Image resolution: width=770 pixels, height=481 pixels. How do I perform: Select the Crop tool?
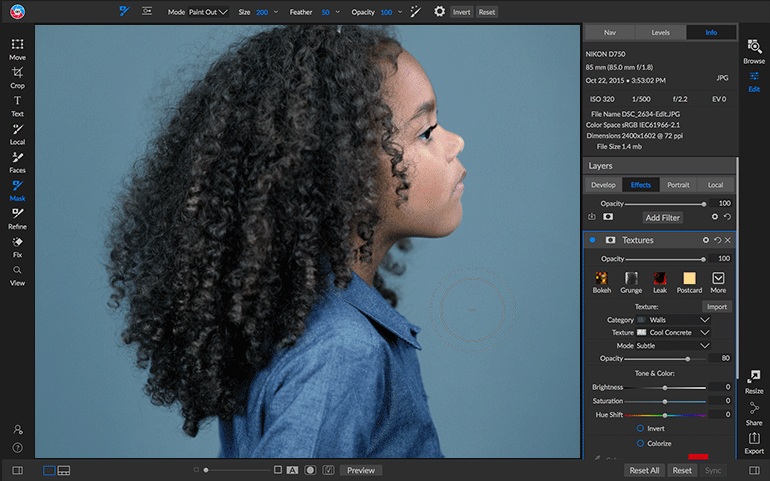click(x=17, y=78)
